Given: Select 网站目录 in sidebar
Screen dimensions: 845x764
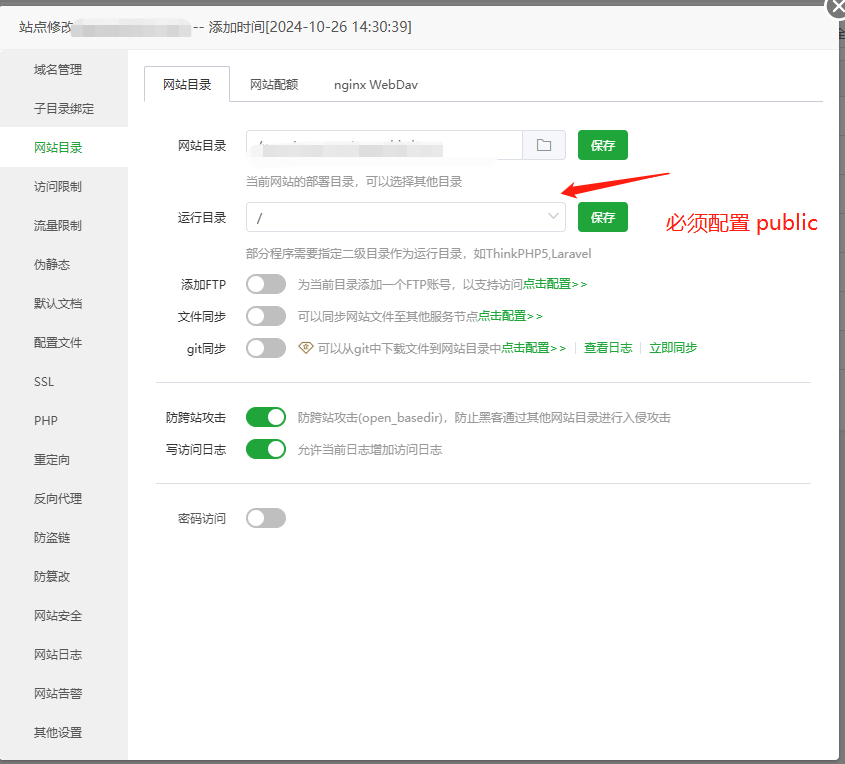Looking at the screenshot, I should click(x=58, y=148).
